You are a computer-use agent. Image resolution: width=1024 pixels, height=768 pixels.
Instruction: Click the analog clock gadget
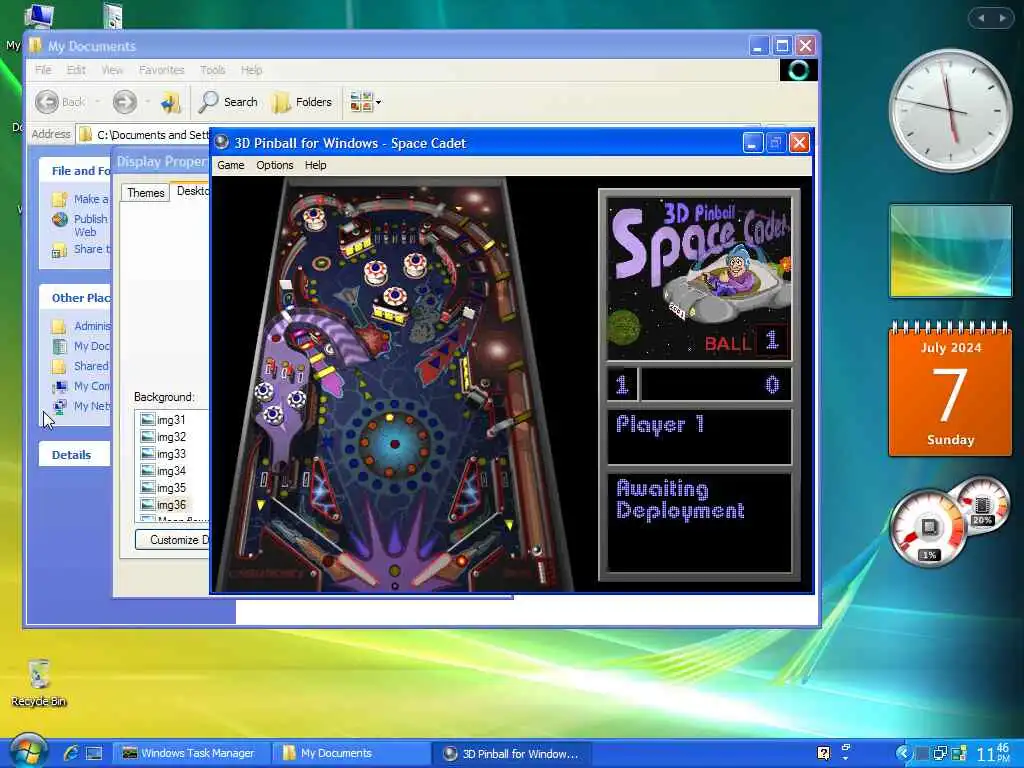950,110
